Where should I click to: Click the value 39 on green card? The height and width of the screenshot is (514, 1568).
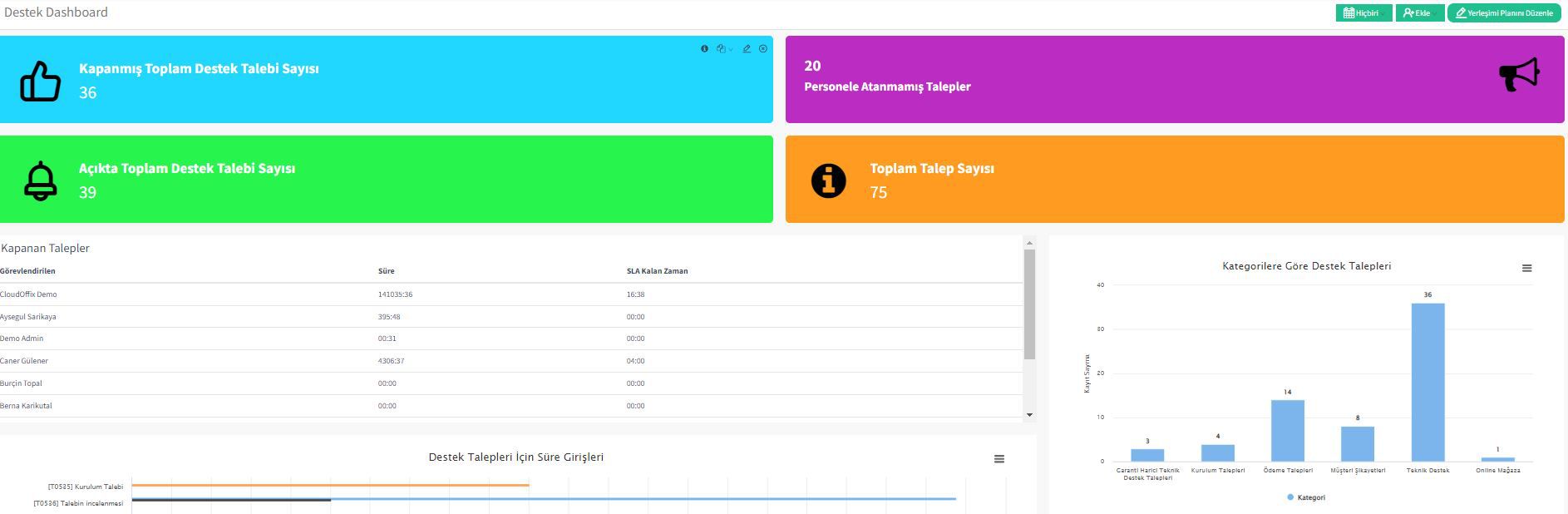tap(87, 193)
